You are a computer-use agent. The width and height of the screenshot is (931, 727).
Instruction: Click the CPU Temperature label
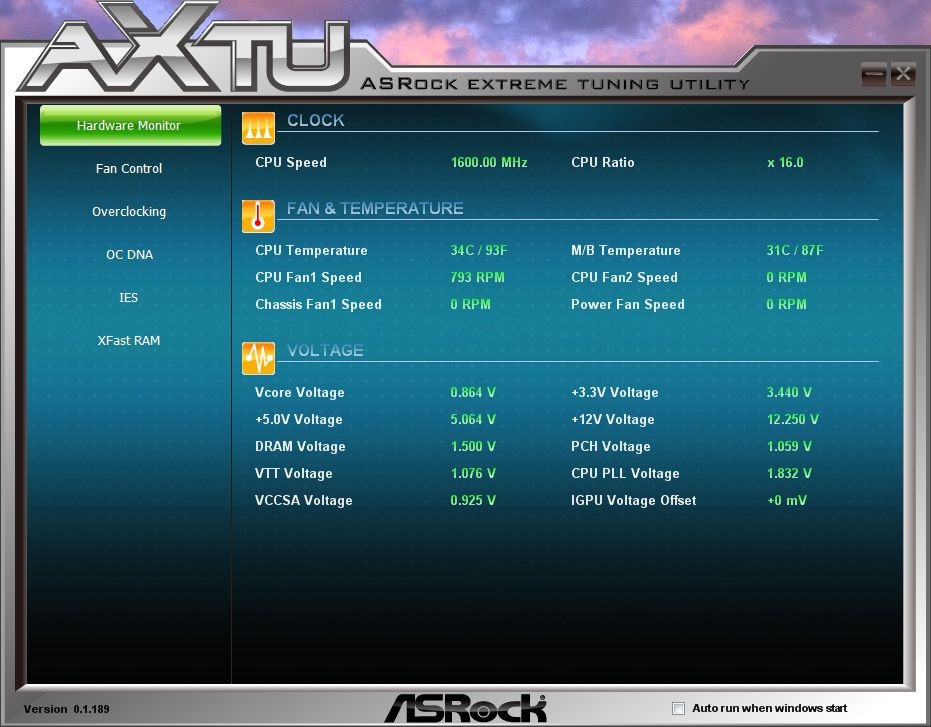tap(311, 251)
